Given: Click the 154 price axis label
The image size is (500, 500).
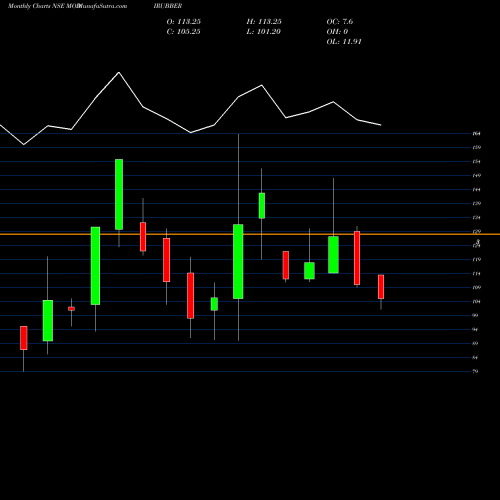Looking at the screenshot, I should pos(477,162).
